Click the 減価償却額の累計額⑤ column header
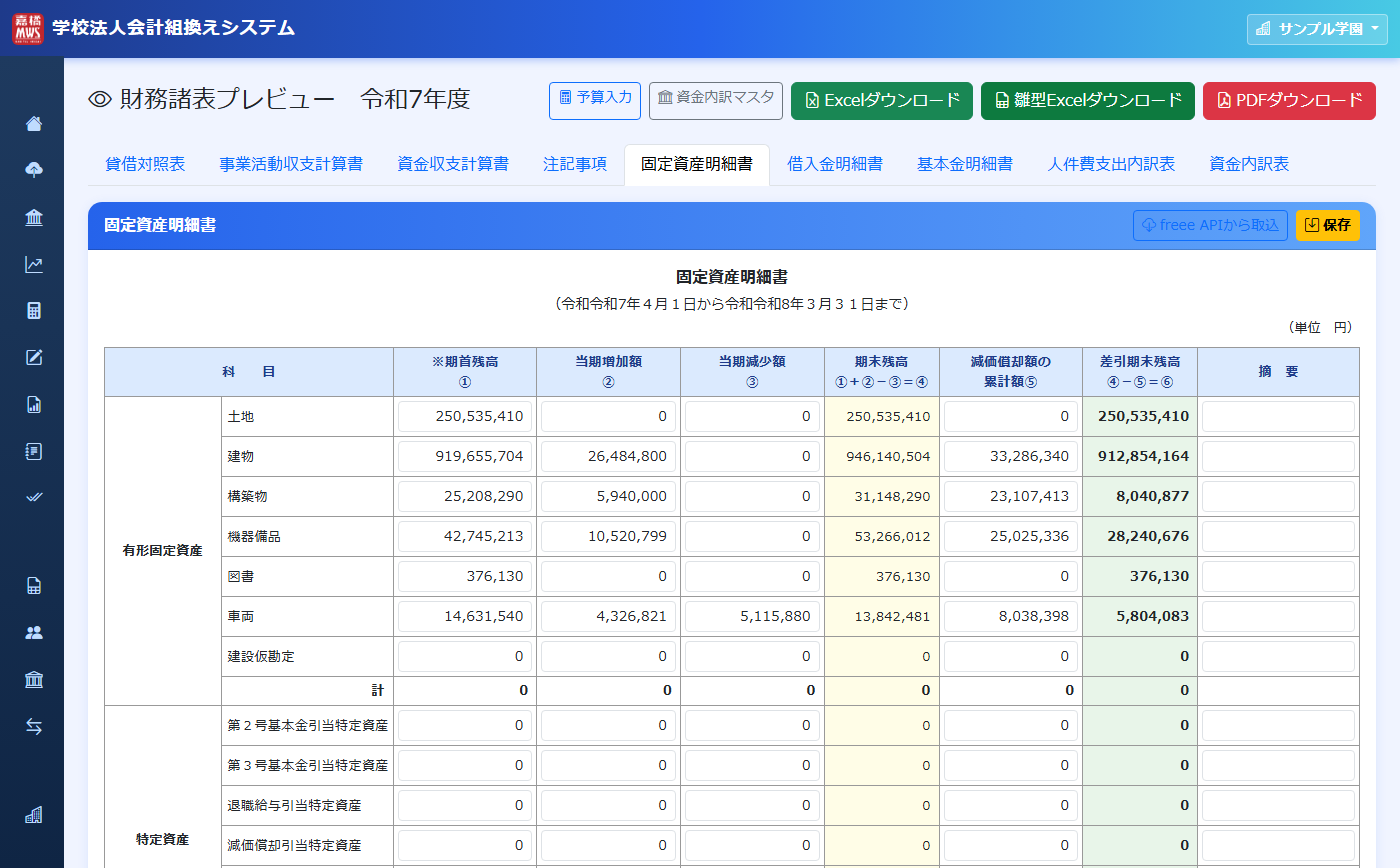Image resolution: width=1400 pixels, height=868 pixels. (1011, 371)
